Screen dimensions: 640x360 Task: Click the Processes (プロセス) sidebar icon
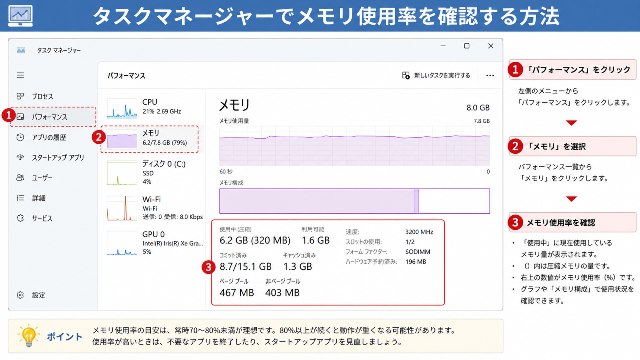(x=20, y=96)
